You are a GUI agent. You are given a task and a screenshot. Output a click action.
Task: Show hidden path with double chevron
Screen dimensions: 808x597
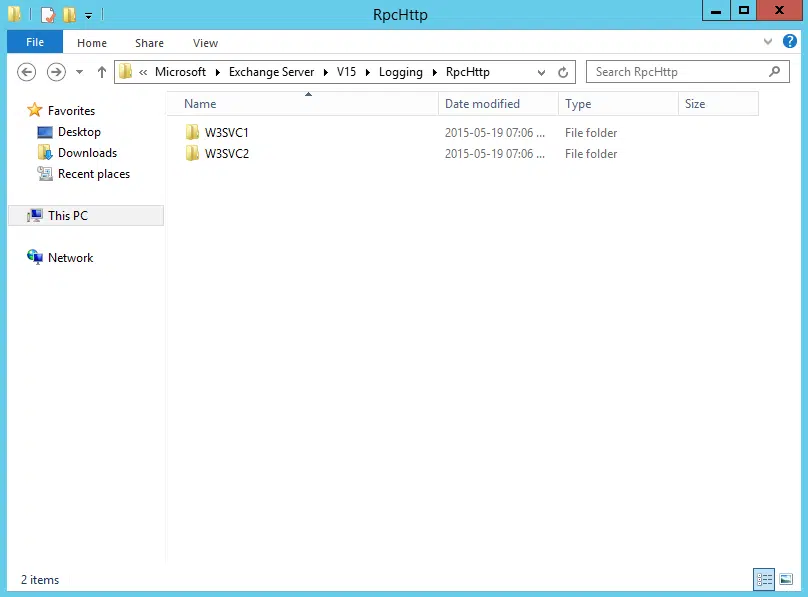[x=143, y=73]
